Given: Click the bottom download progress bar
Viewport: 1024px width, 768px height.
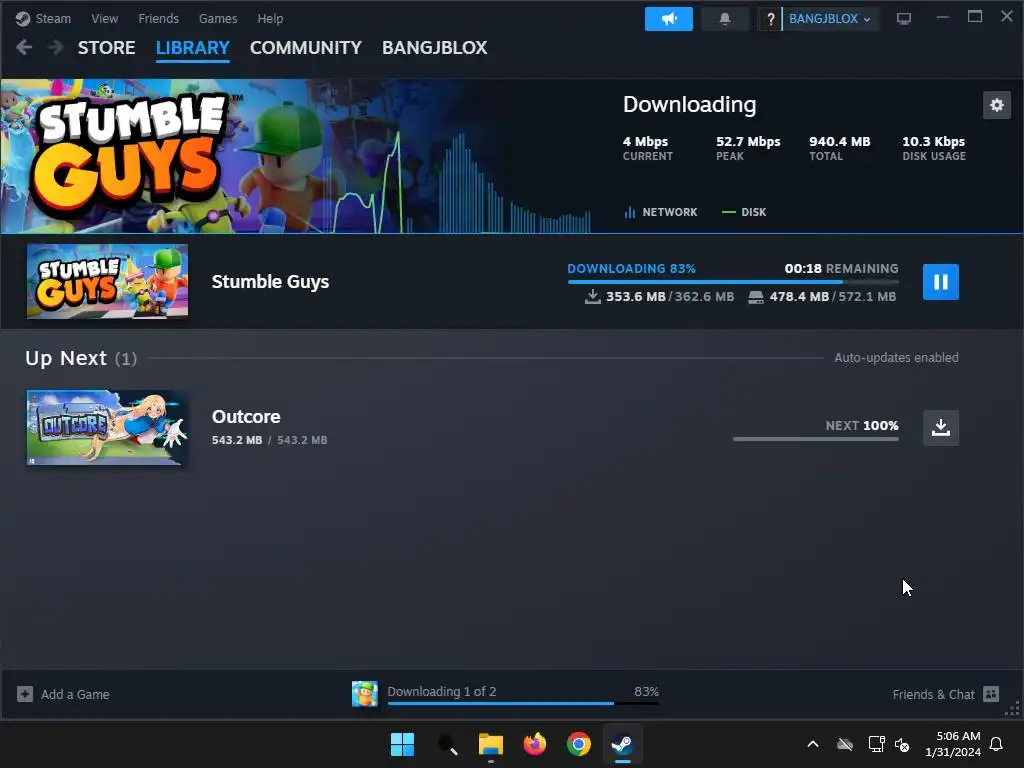Looking at the screenshot, I should point(523,703).
